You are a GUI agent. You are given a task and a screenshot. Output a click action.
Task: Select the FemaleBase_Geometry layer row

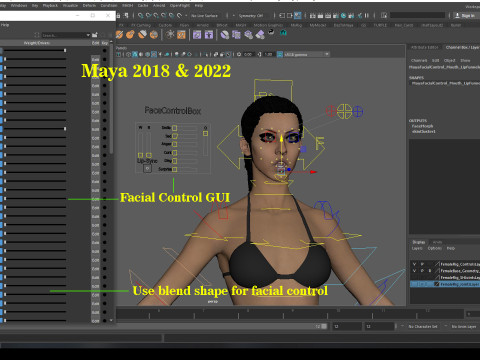click(445, 271)
